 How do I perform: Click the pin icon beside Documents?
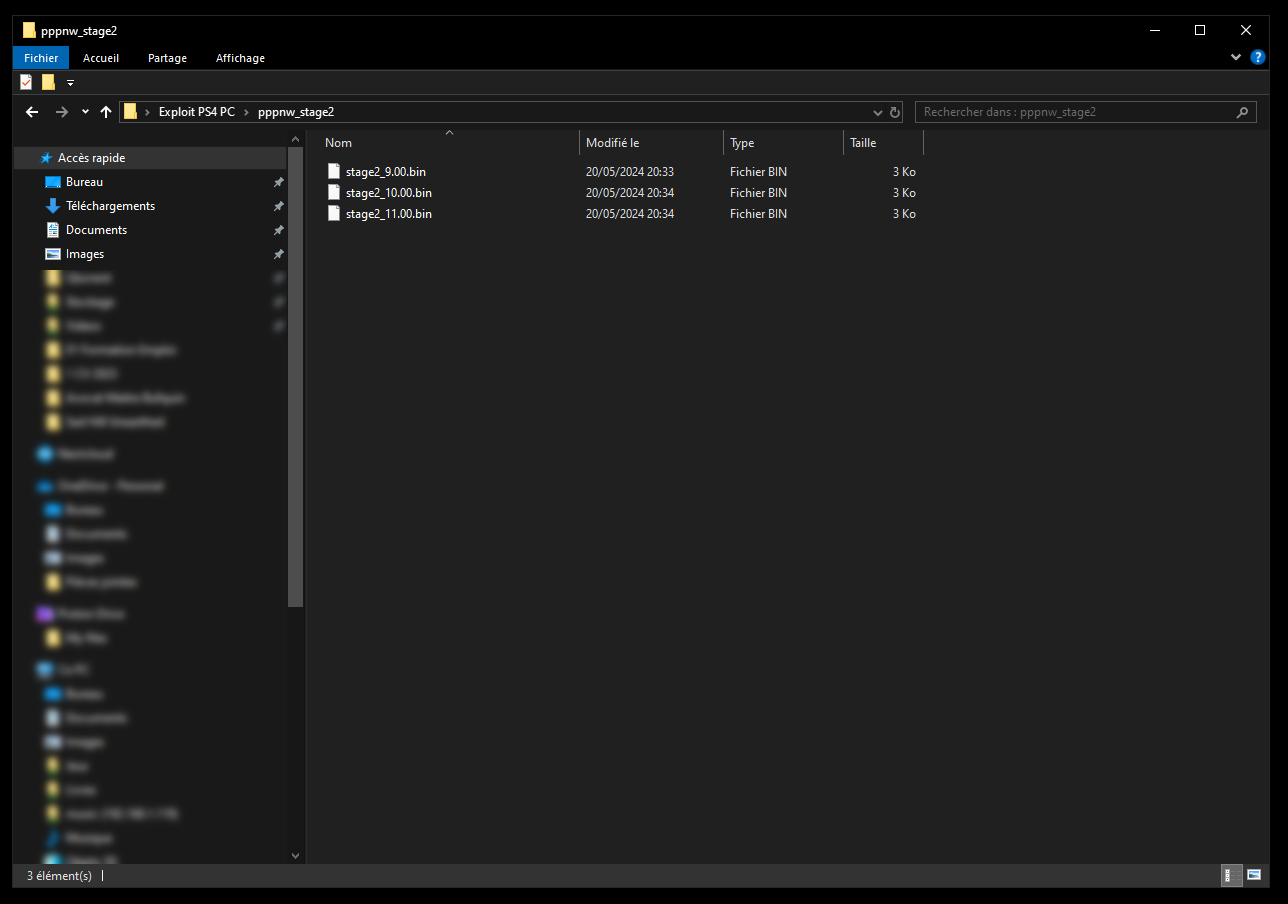(x=278, y=230)
